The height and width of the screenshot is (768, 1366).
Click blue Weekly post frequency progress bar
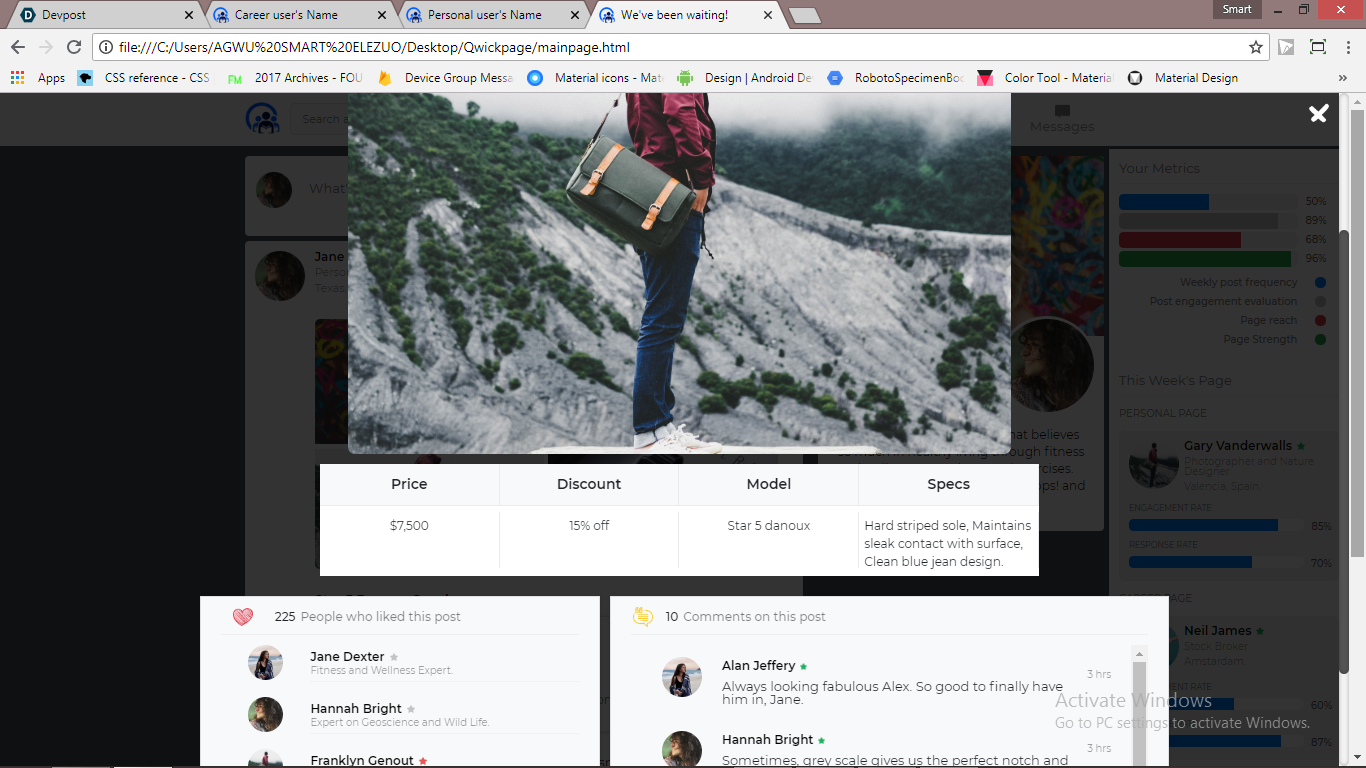click(1164, 202)
